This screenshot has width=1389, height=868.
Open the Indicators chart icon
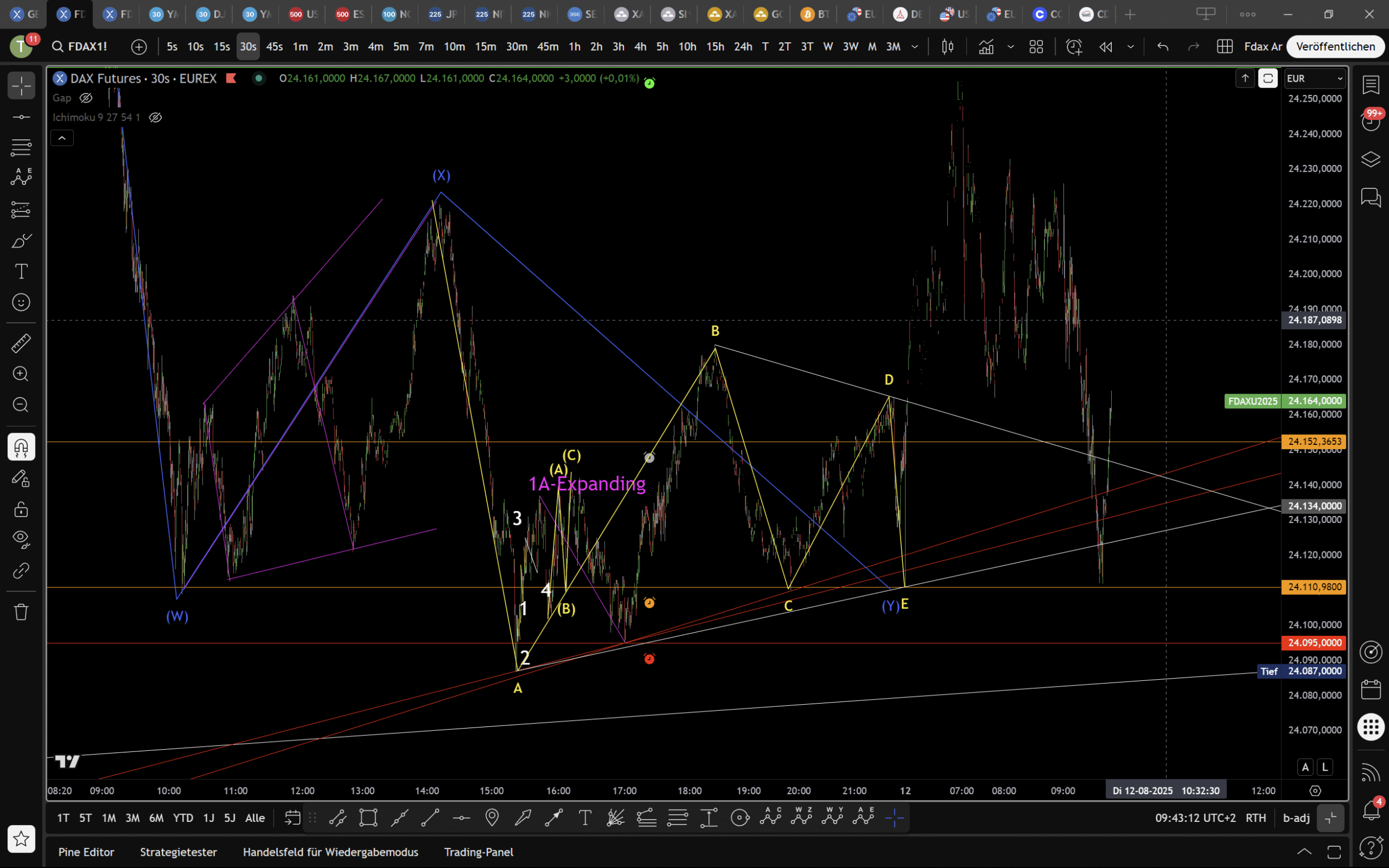point(987,47)
